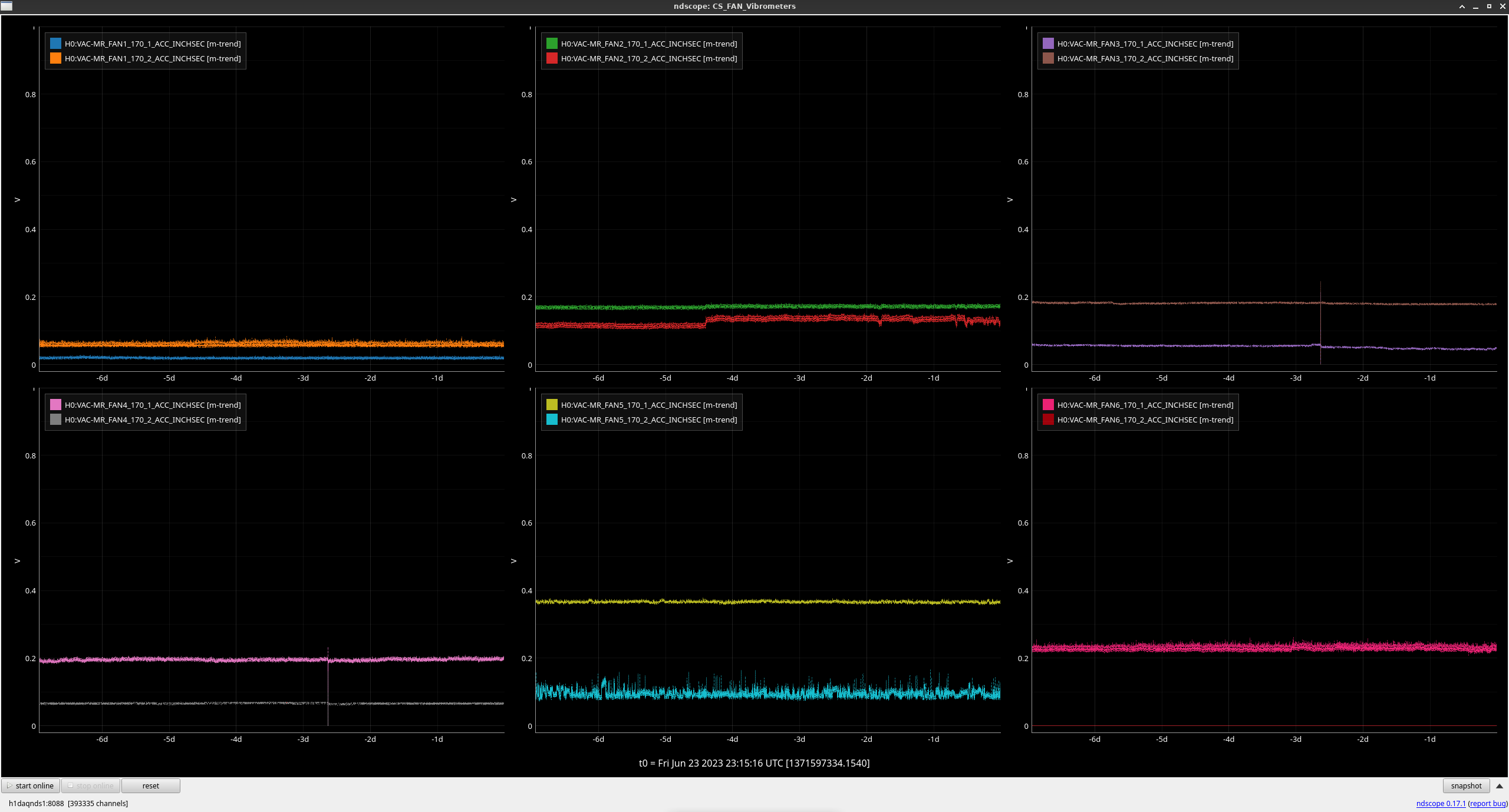Open the ndscope 0.17.1 link
This screenshot has height=812, width=1509.
point(1441,803)
